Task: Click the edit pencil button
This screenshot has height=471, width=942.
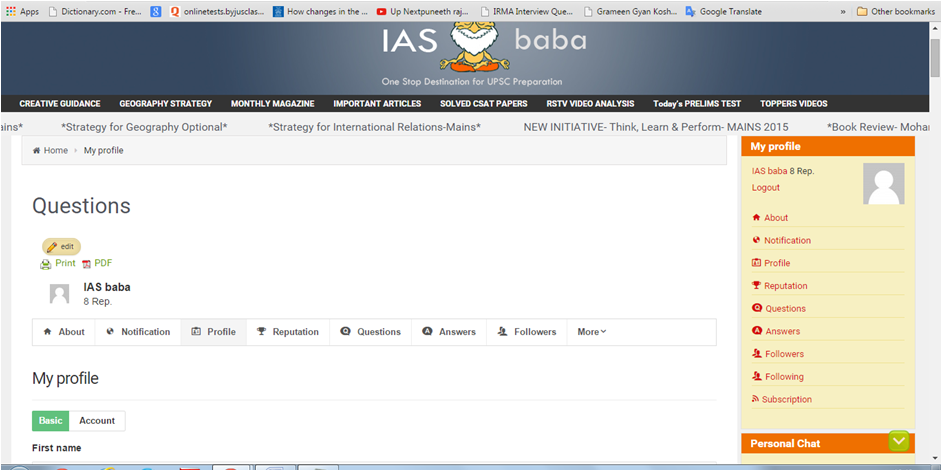Action: point(61,246)
